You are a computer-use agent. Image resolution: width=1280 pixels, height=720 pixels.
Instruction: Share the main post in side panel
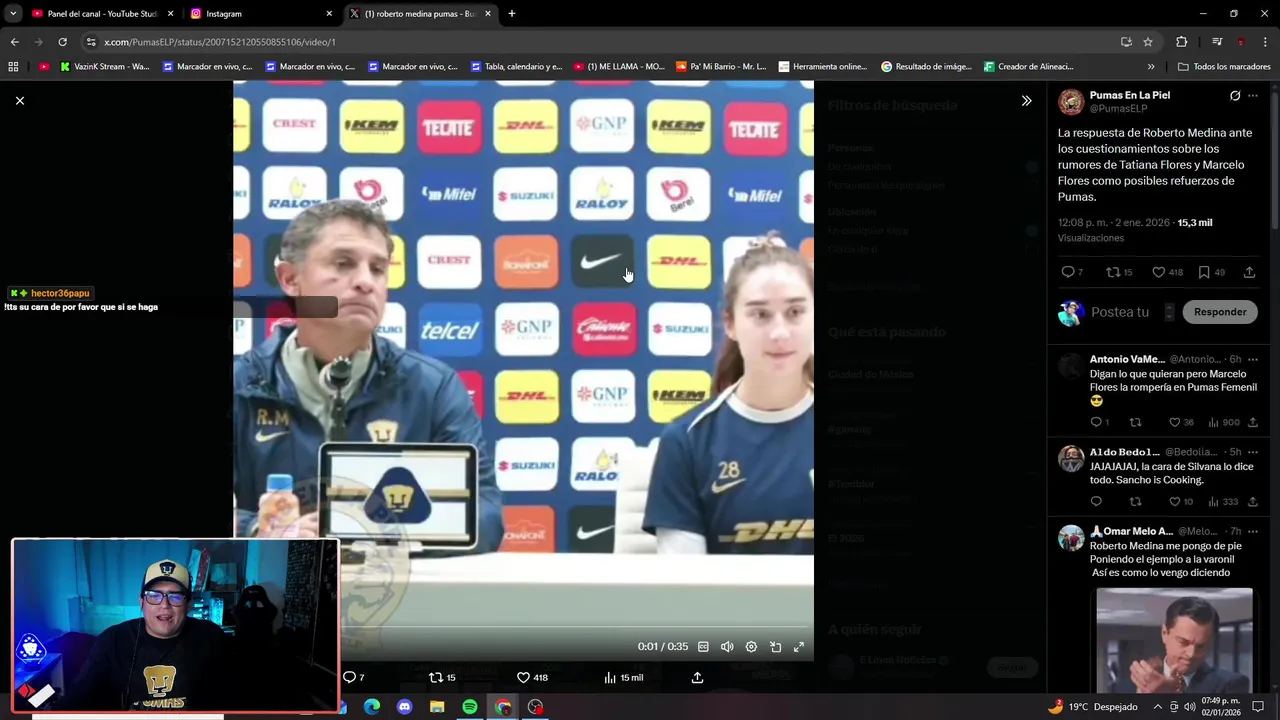tap(1249, 272)
